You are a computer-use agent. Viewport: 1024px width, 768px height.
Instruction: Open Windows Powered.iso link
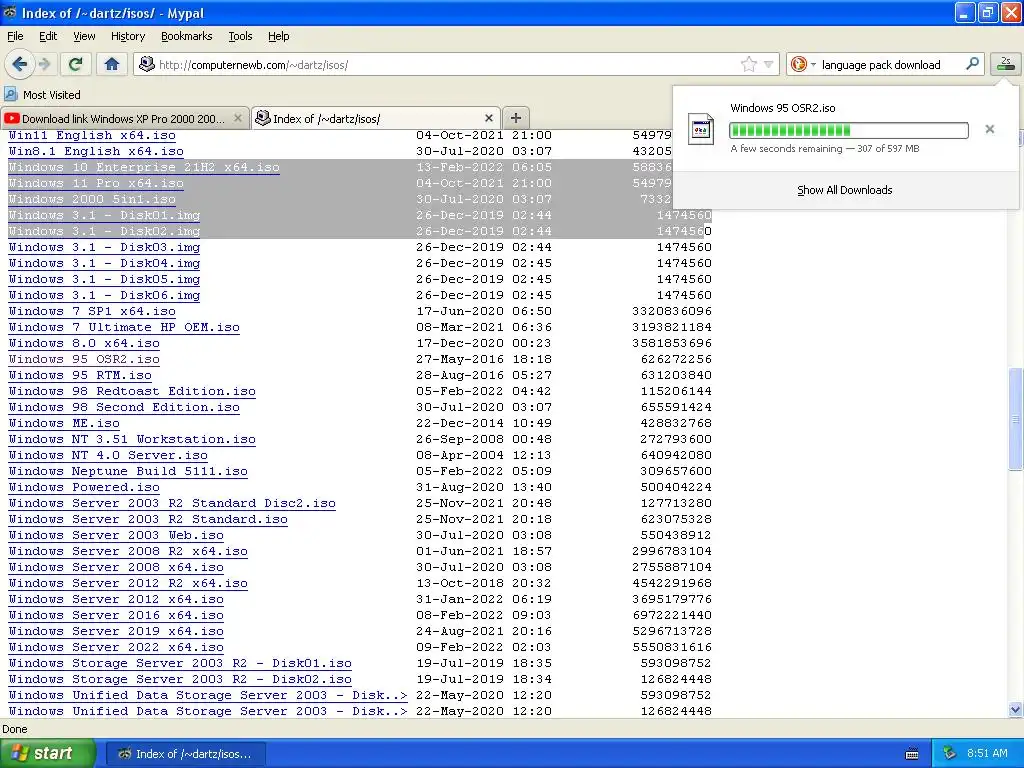click(84, 488)
